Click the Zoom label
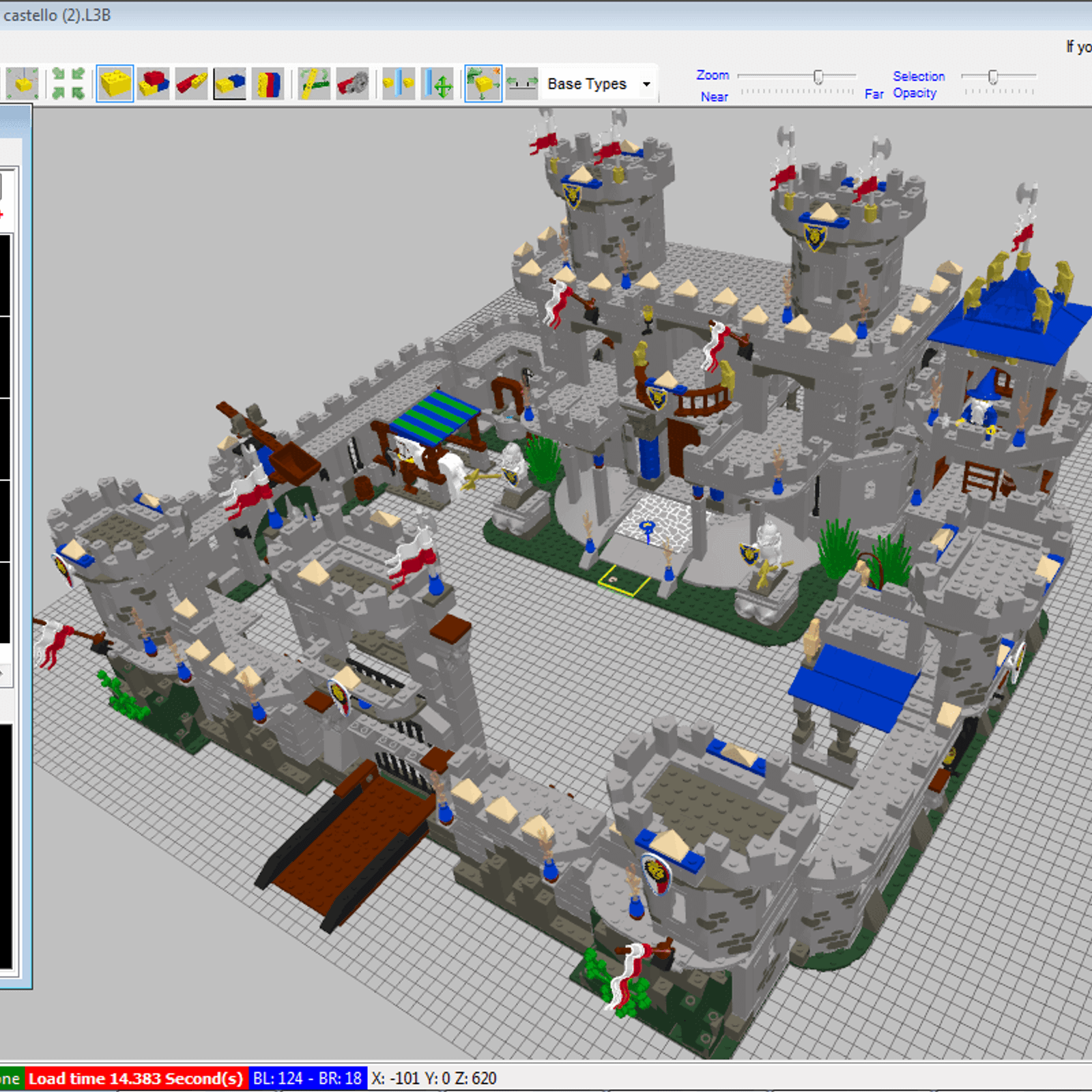Image resolution: width=1092 pixels, height=1092 pixels. click(x=713, y=75)
